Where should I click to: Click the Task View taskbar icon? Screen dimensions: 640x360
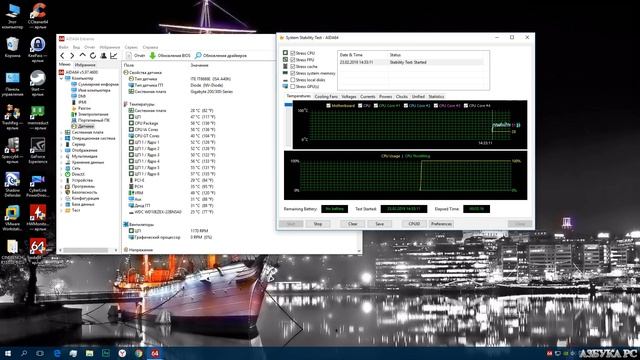coord(40,353)
